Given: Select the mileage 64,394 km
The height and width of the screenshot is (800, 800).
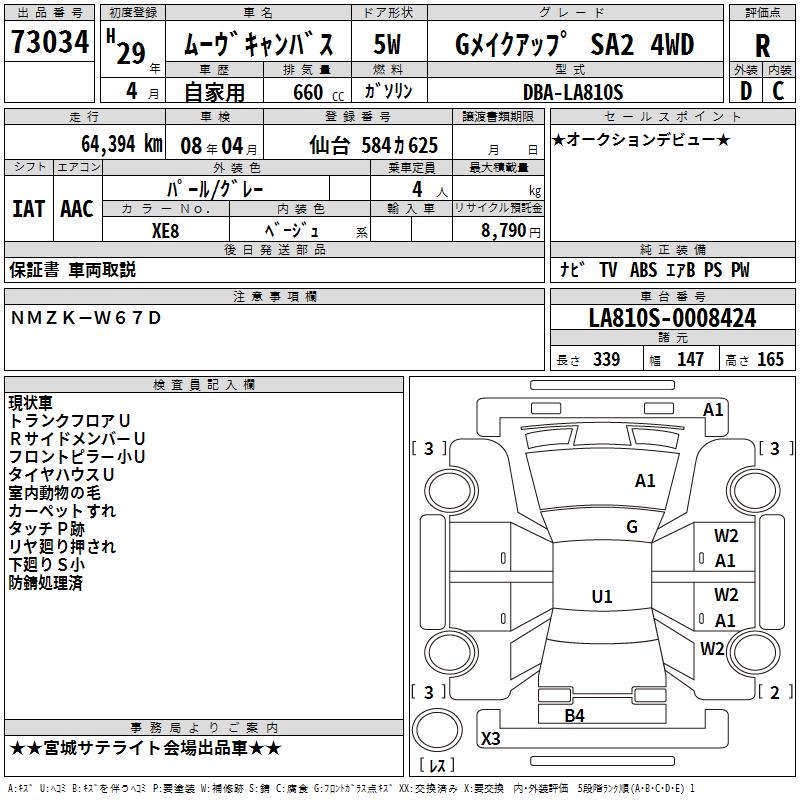Looking at the screenshot, I should pyautogui.click(x=122, y=144).
